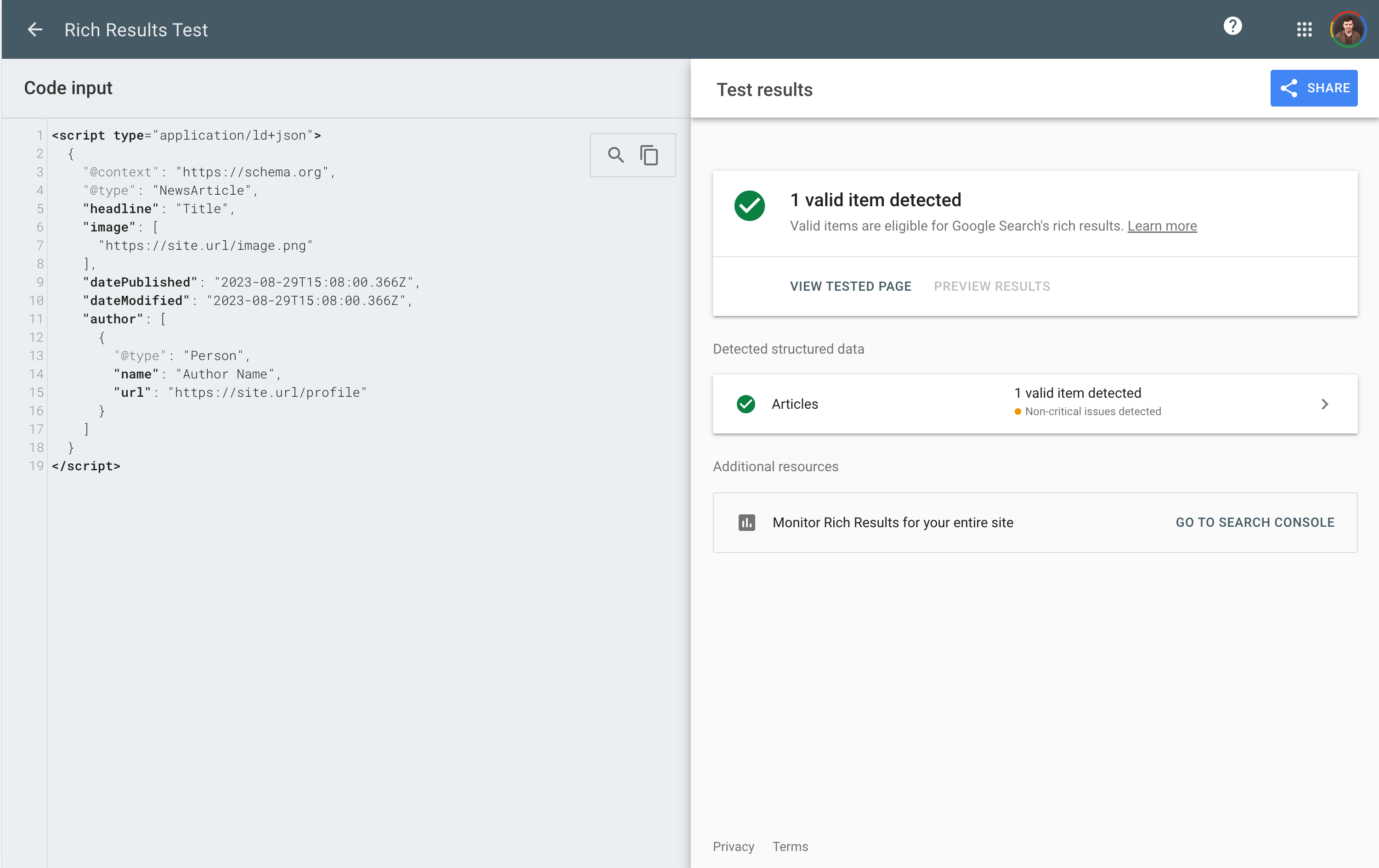Image resolution: width=1379 pixels, height=868 pixels.
Task: Copy code with the copy icon
Action: [649, 155]
